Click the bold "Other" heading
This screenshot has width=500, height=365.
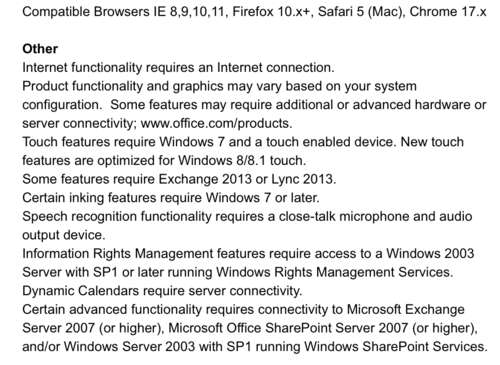40,49
